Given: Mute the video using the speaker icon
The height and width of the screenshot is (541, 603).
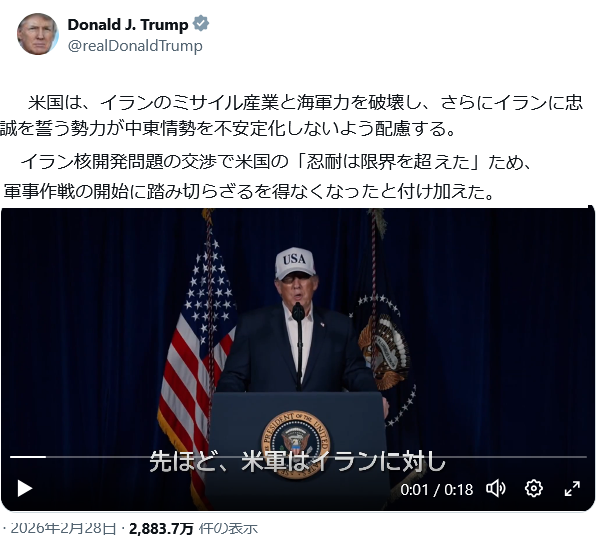Looking at the screenshot, I should click(x=496, y=488).
